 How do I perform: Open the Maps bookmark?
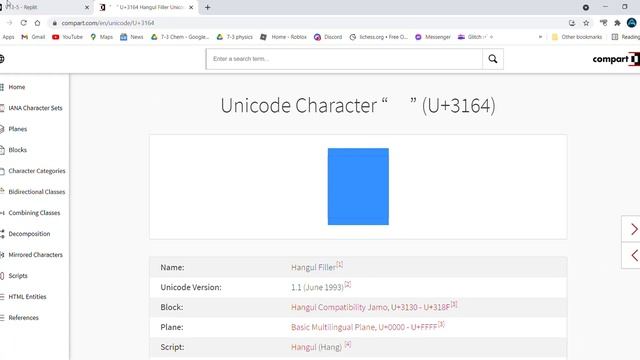[x=102, y=37]
